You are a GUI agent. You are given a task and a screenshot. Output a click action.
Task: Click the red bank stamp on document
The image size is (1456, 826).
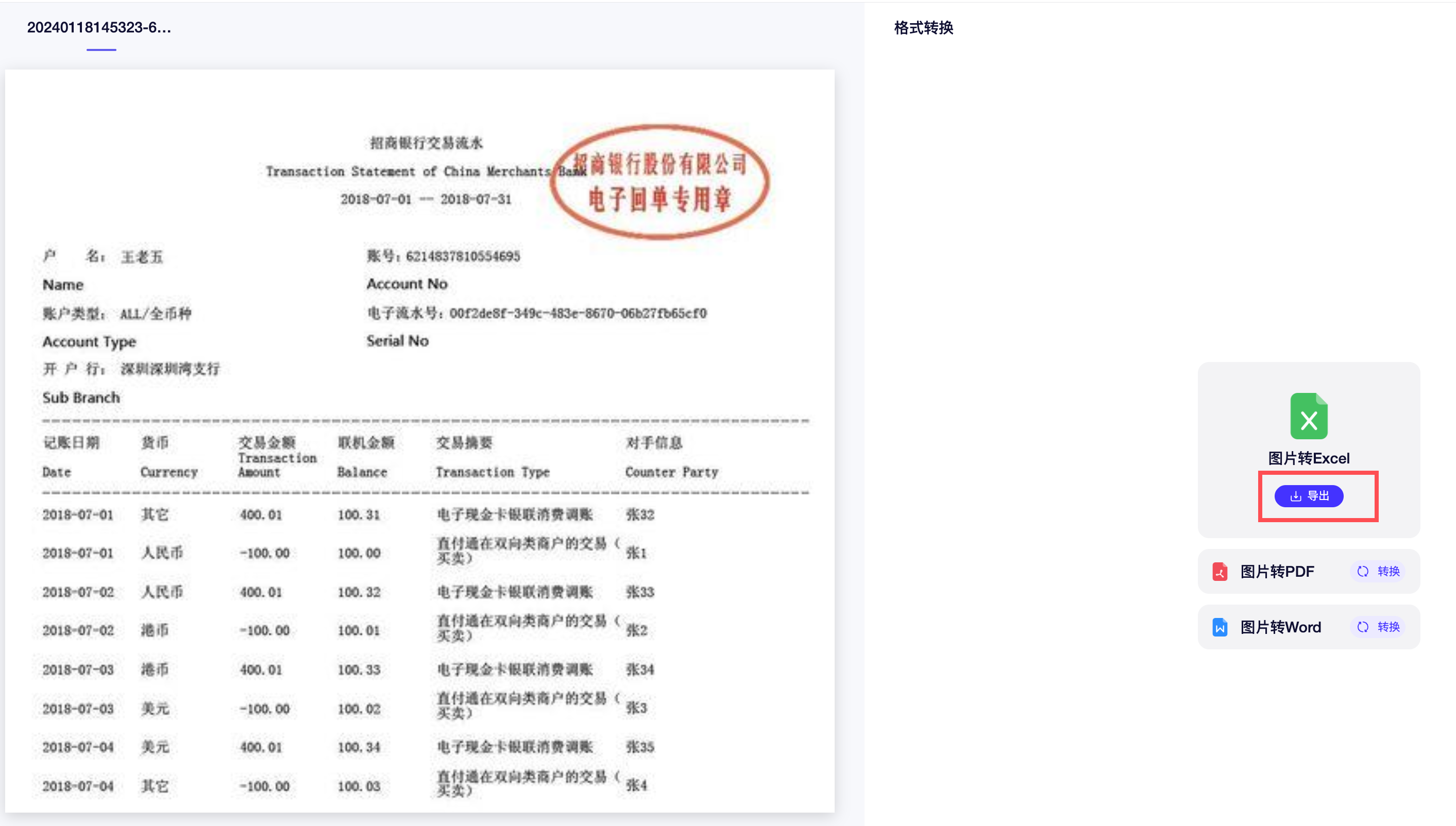659,182
